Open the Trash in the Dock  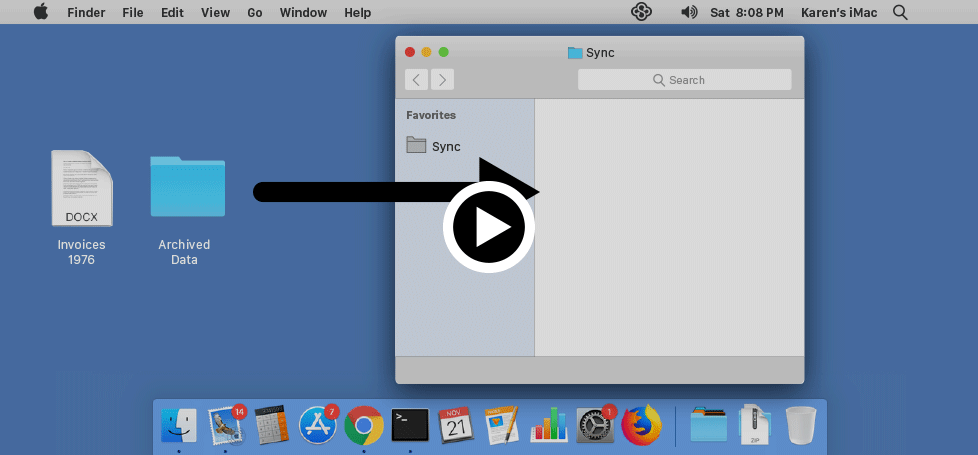tap(800, 425)
